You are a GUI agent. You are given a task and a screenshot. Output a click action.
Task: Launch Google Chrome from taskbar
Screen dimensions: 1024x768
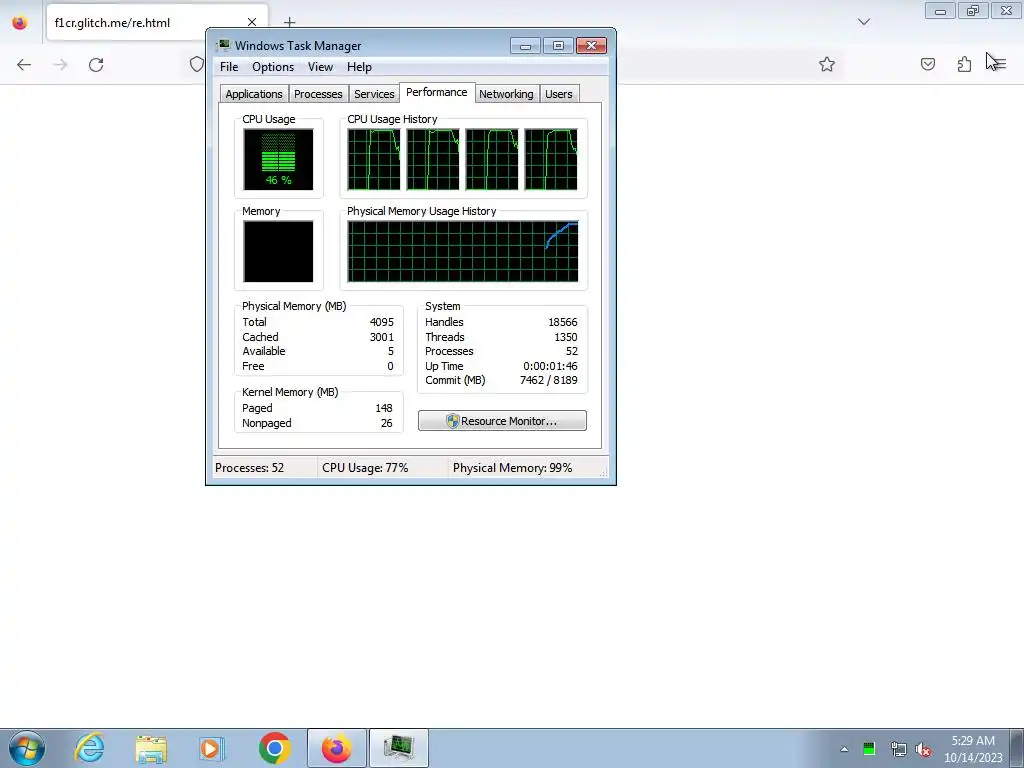coord(274,748)
